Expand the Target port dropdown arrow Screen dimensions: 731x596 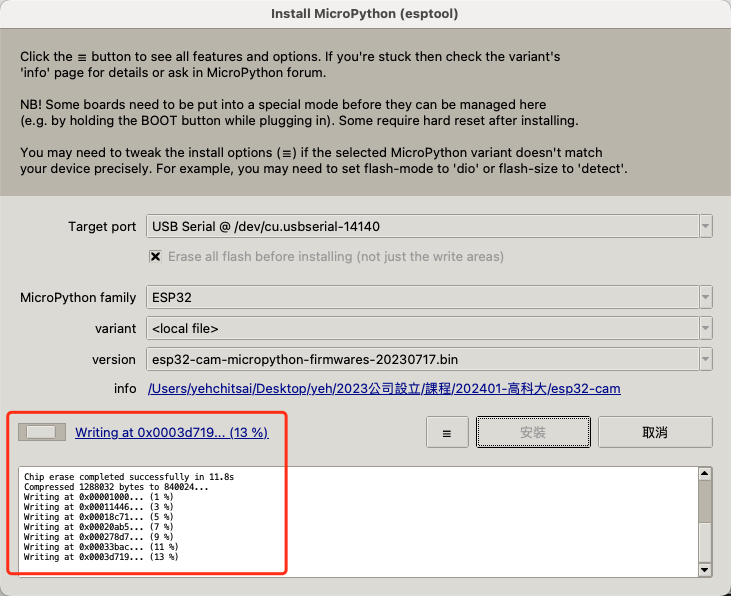(705, 226)
